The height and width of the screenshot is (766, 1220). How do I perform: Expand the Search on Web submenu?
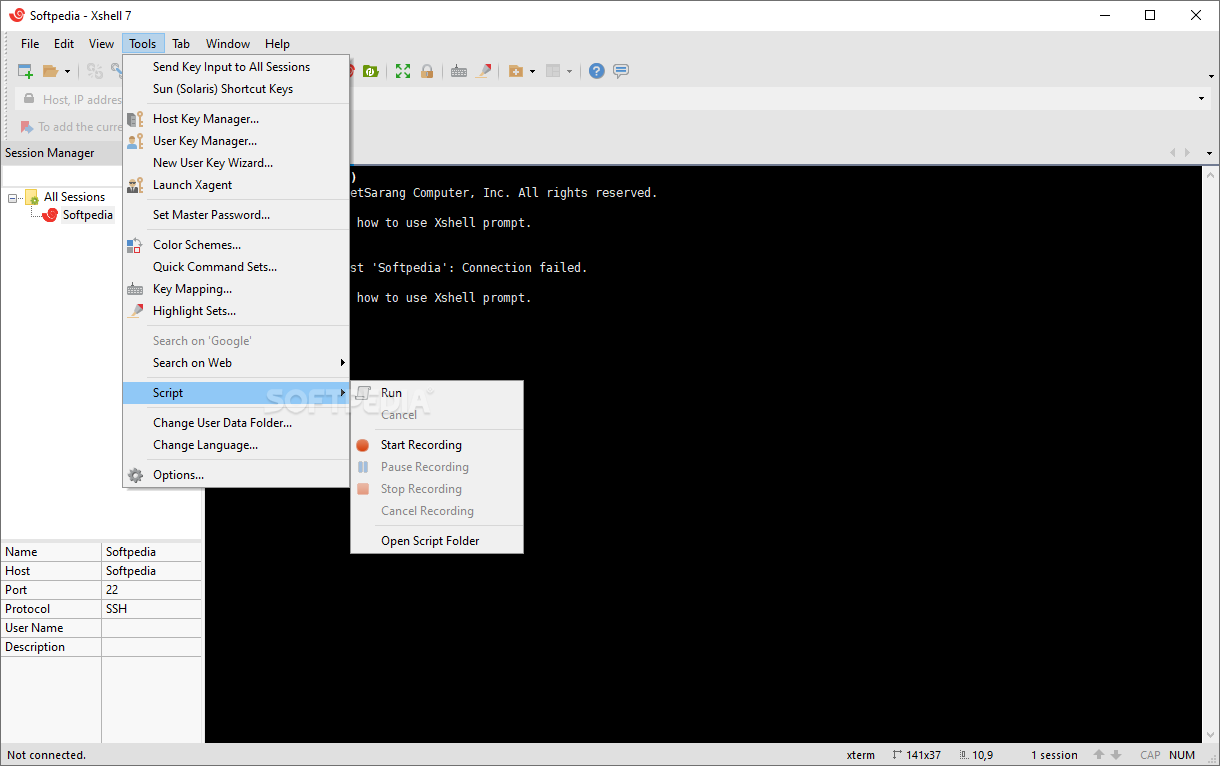tap(236, 363)
